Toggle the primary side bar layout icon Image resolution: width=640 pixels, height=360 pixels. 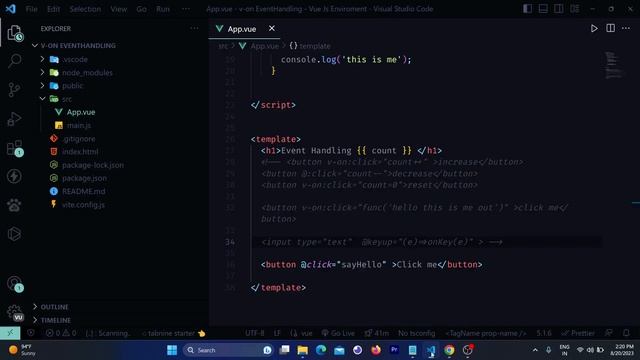coord(527,9)
